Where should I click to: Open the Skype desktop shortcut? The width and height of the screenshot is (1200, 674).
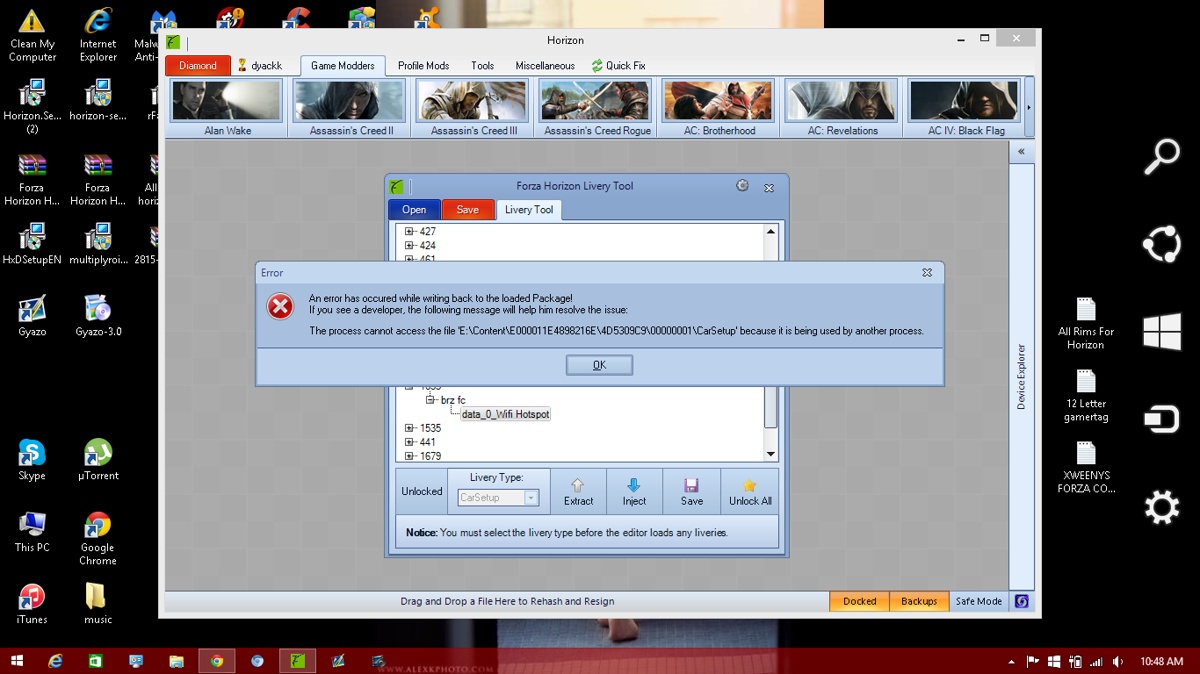click(32, 459)
